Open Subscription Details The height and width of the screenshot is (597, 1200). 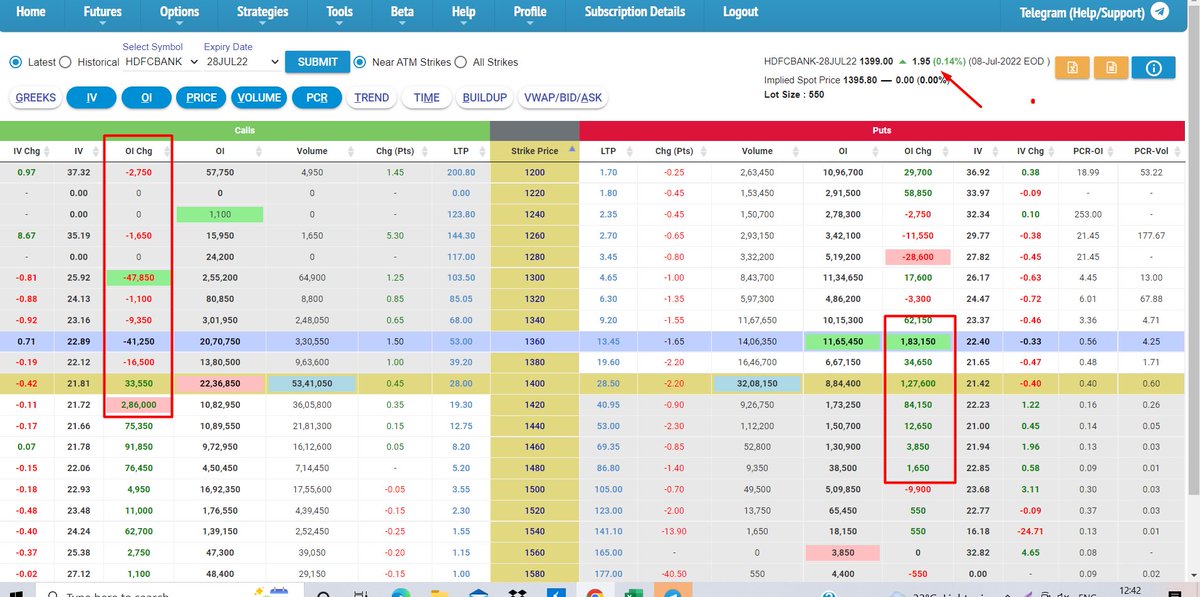[635, 12]
